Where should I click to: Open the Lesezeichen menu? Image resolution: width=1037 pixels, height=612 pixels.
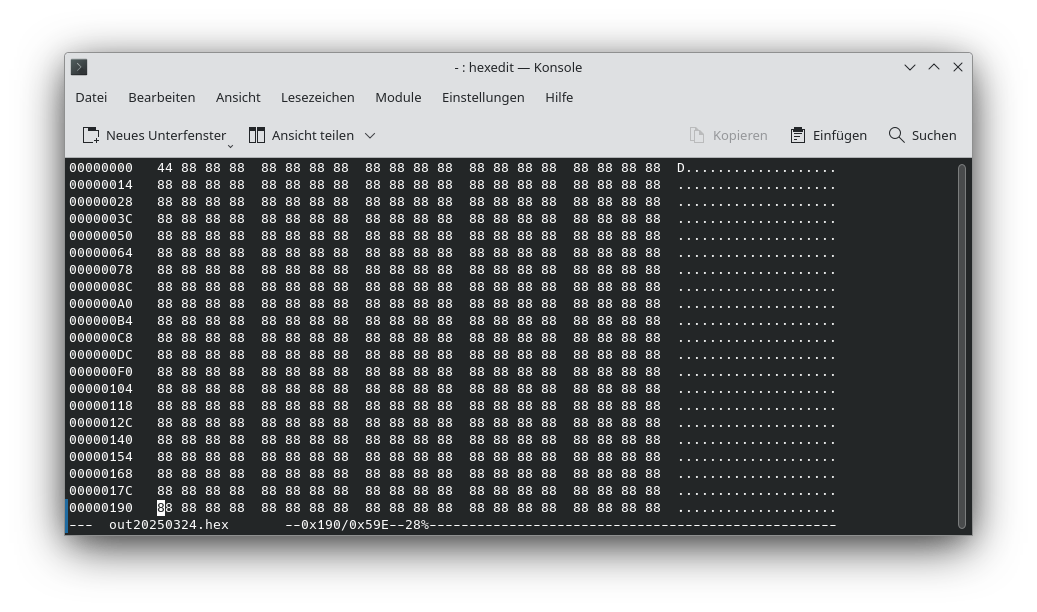tap(317, 97)
